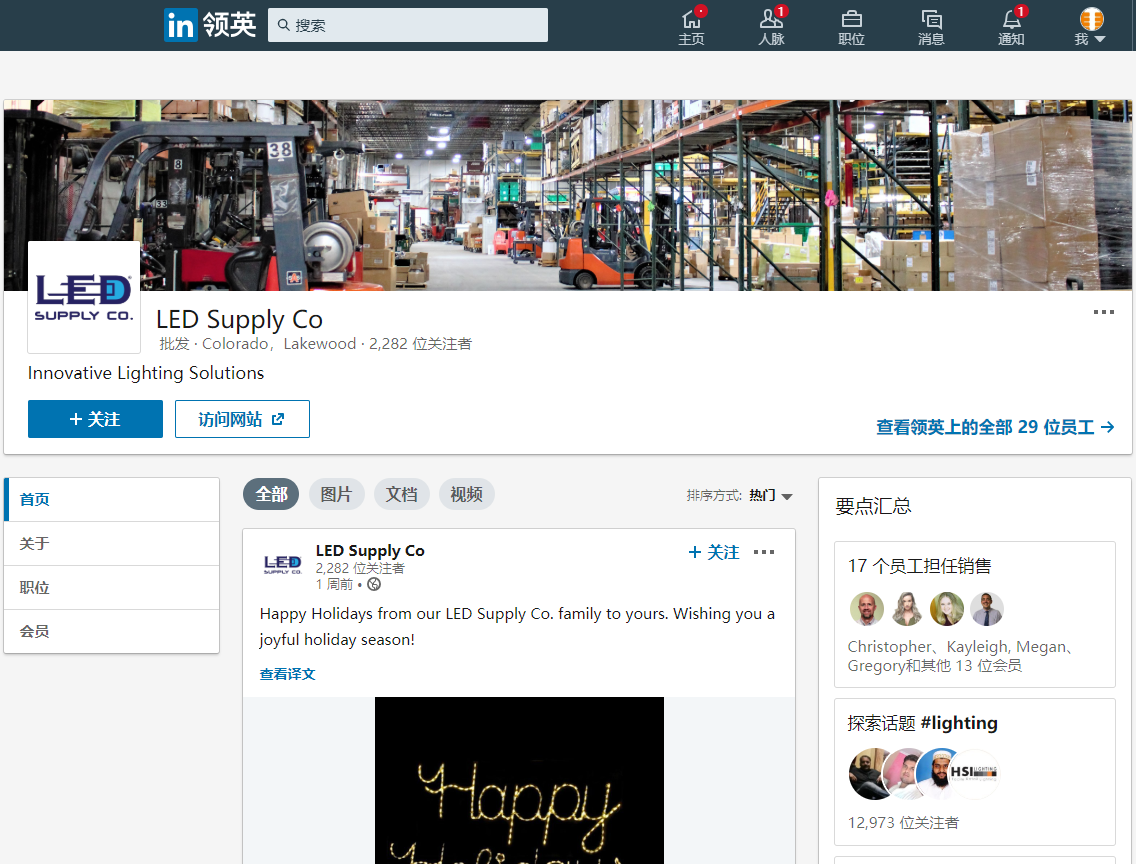Click 查看译文 see translation link

[288, 674]
